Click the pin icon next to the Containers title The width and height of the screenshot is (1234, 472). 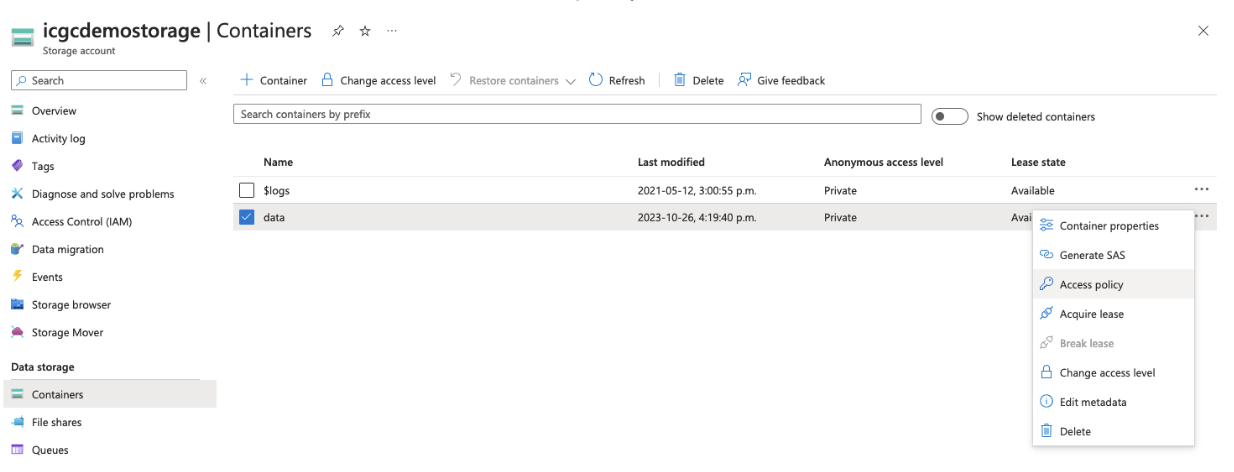tap(340, 32)
